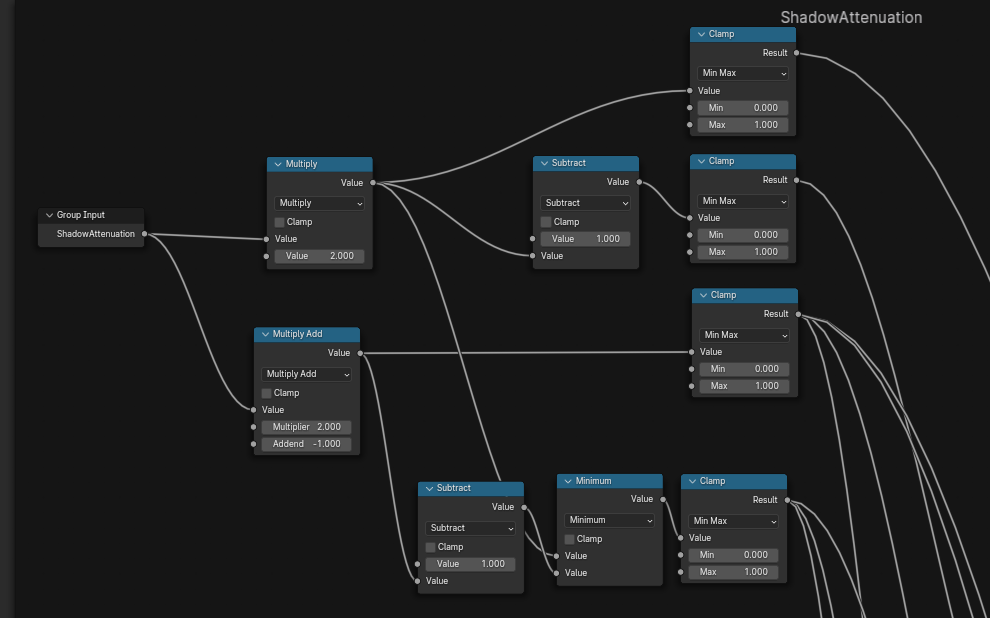This screenshot has height=618, width=990.
Task: Click the collapse chevron on the Multiply node
Action: point(277,164)
